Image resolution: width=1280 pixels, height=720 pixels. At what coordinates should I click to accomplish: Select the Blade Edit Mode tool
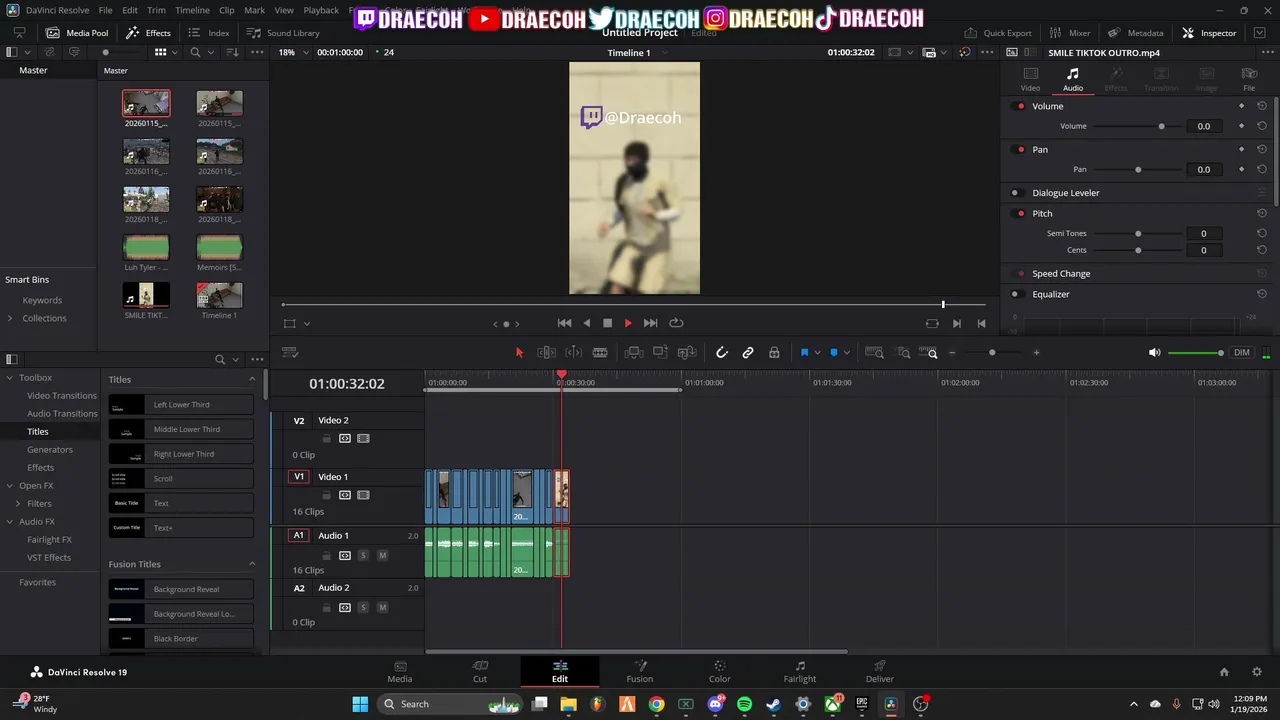600,352
